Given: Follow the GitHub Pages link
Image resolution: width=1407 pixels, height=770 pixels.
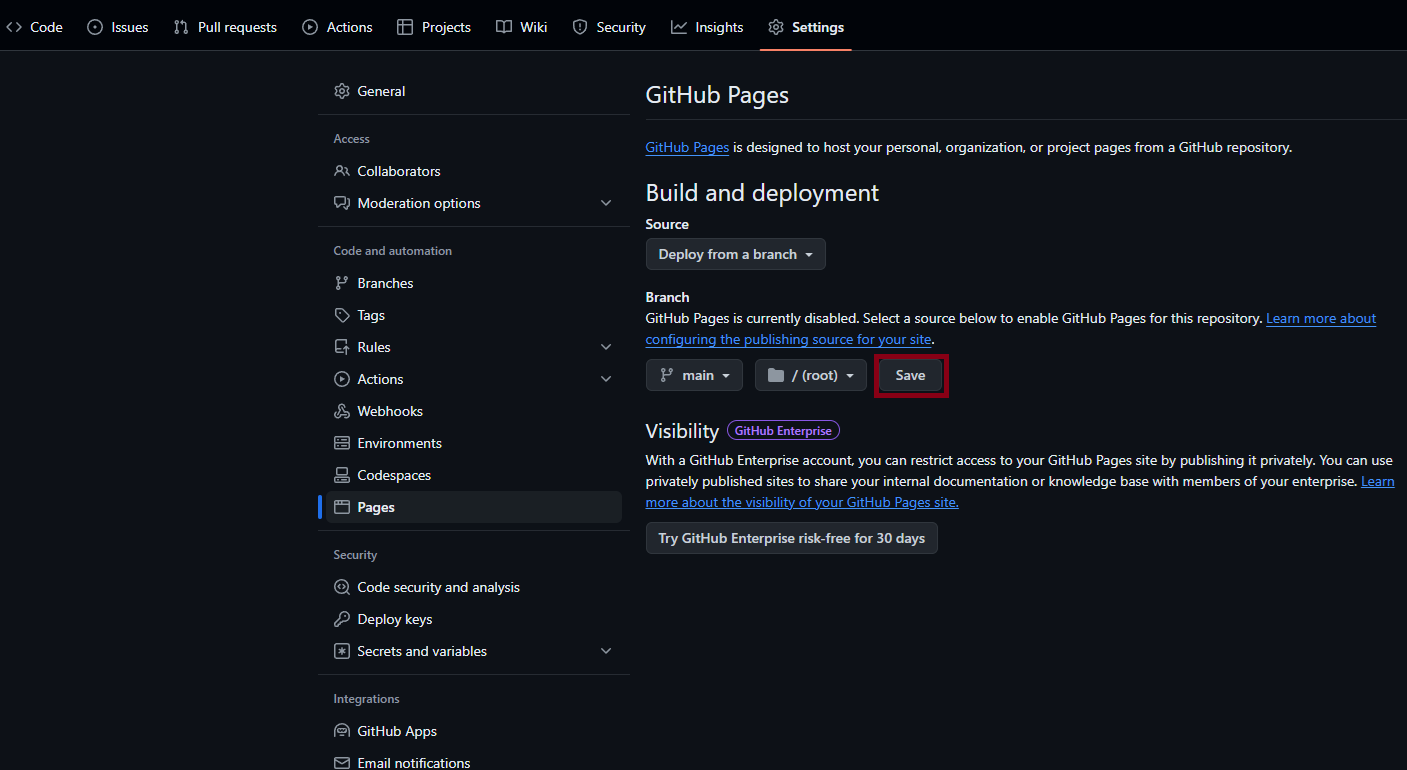Looking at the screenshot, I should point(687,147).
